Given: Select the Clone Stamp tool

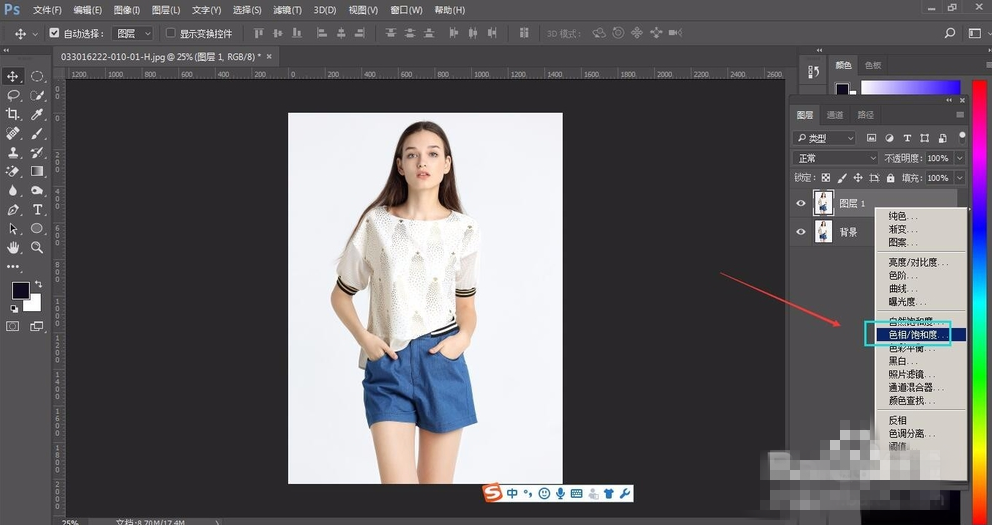Looking at the screenshot, I should coord(14,153).
